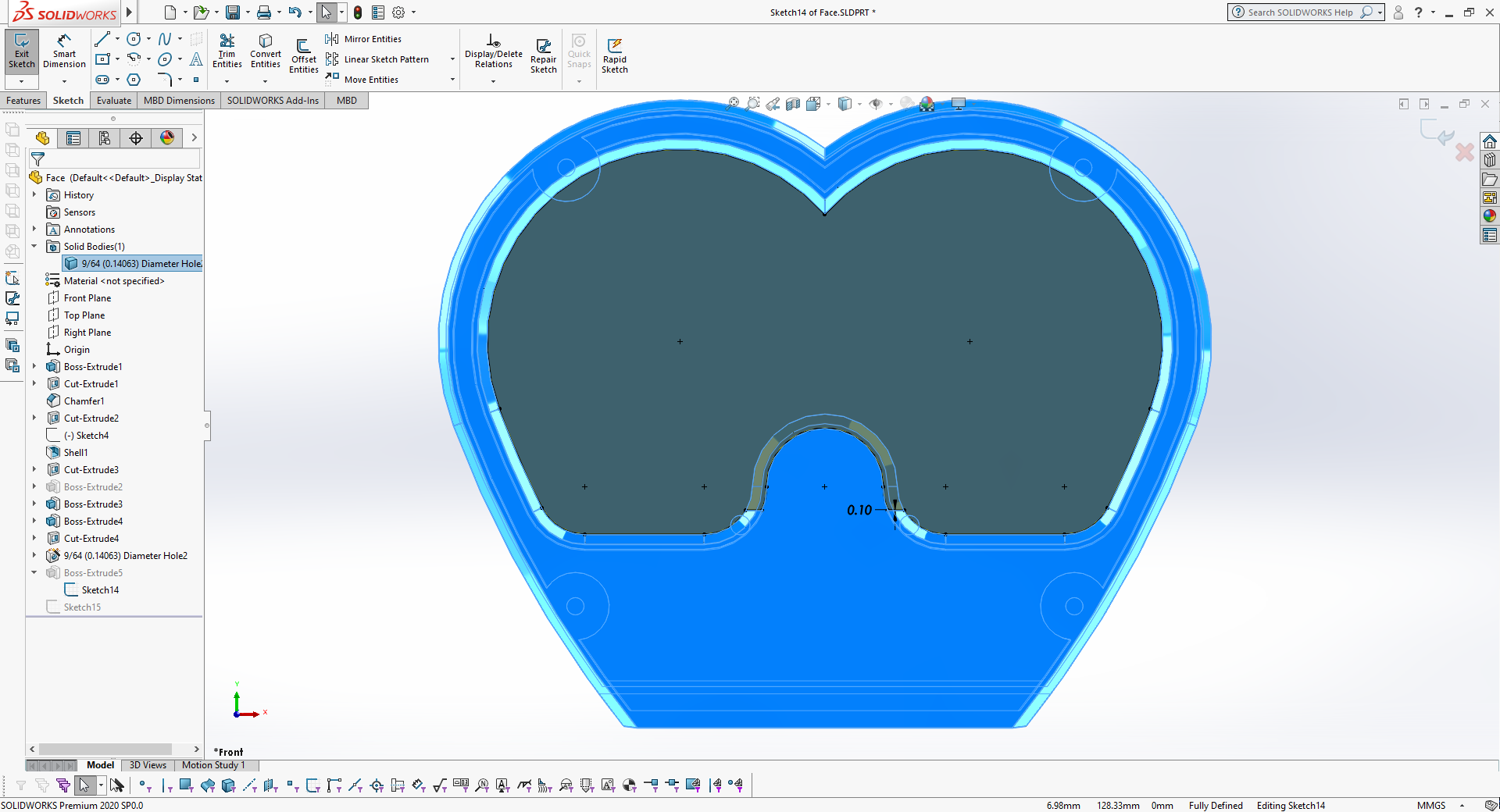Select the Smart Dimension tool
Image resolution: width=1500 pixels, height=812 pixels.
[x=64, y=52]
